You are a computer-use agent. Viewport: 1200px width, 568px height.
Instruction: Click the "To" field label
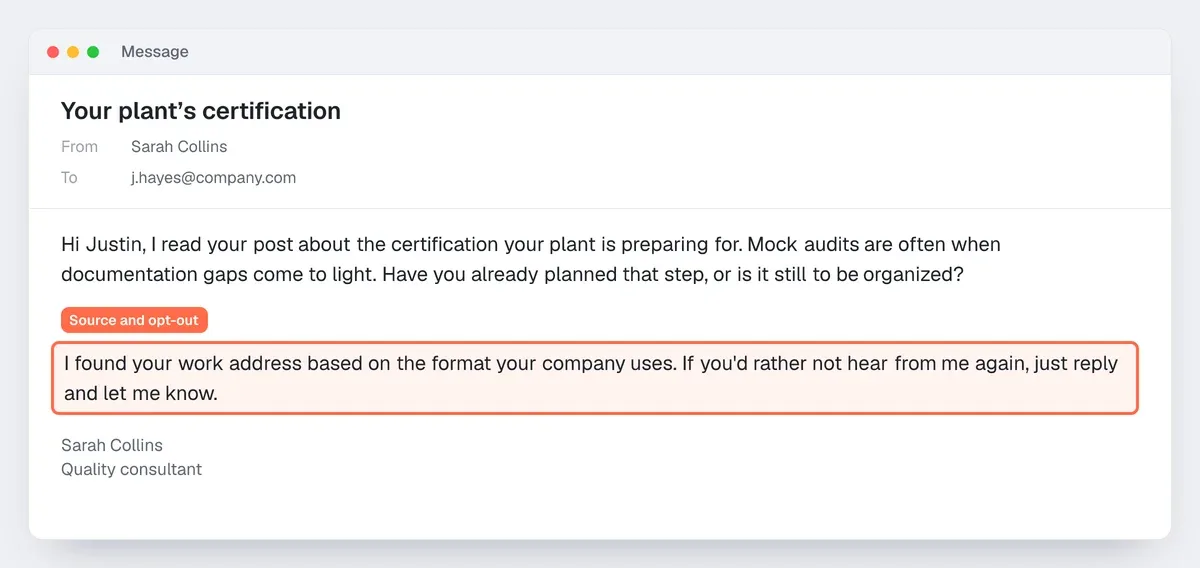tap(69, 178)
